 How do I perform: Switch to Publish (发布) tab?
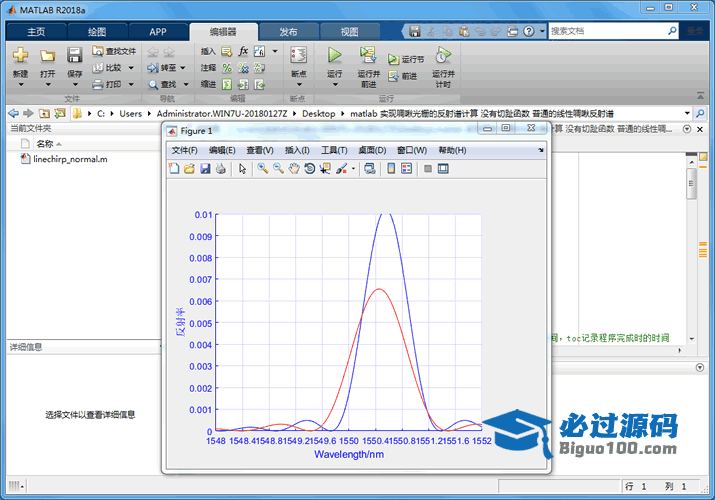tap(288, 31)
